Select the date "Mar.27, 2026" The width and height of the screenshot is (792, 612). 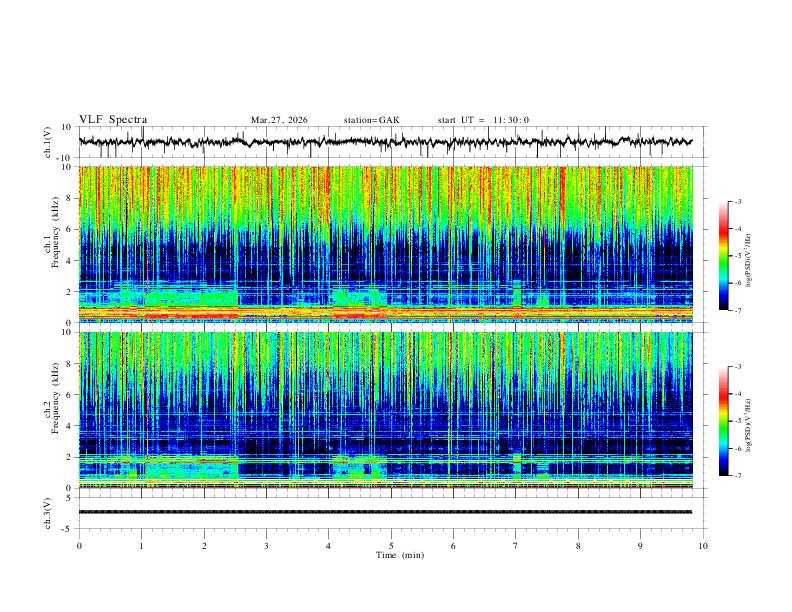279,120
